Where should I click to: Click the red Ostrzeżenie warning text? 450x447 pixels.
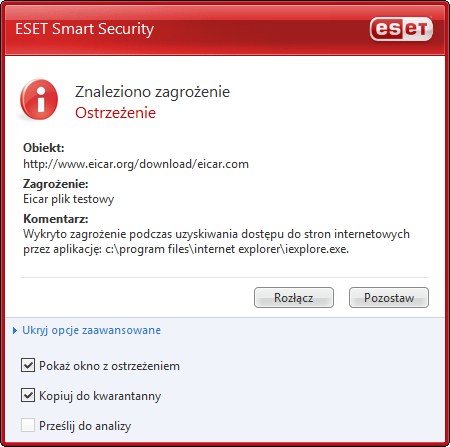click(115, 113)
